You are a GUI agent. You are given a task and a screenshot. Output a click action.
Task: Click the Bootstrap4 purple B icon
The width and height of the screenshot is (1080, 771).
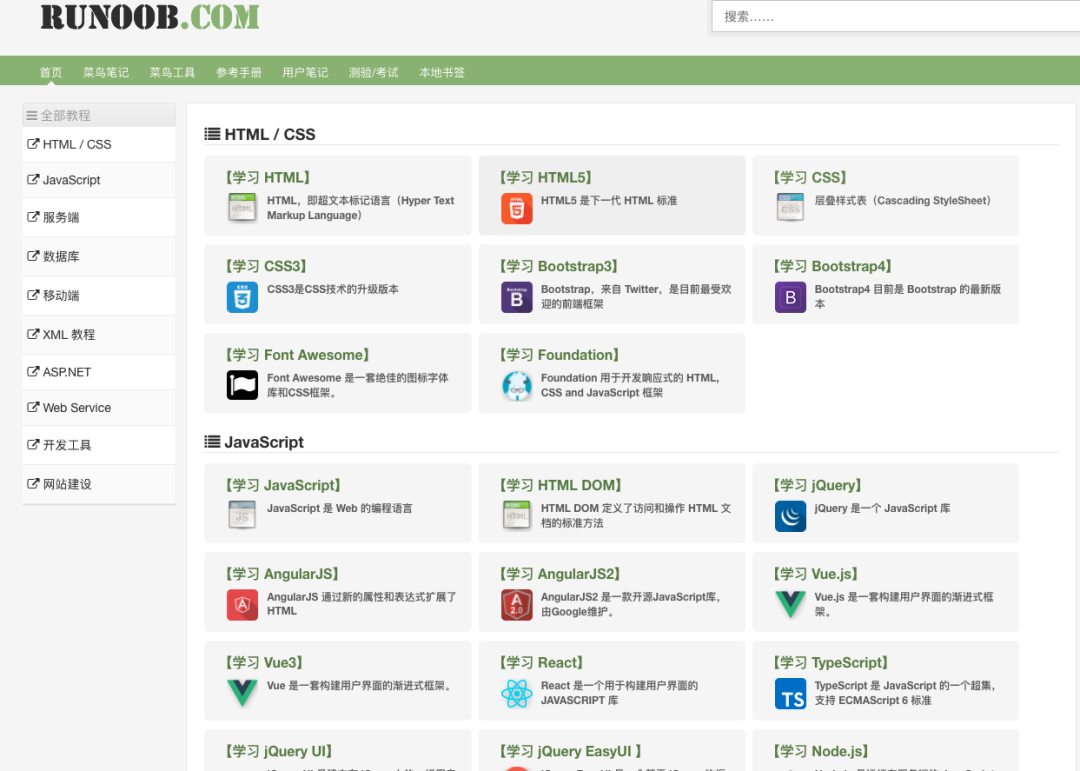(790, 297)
